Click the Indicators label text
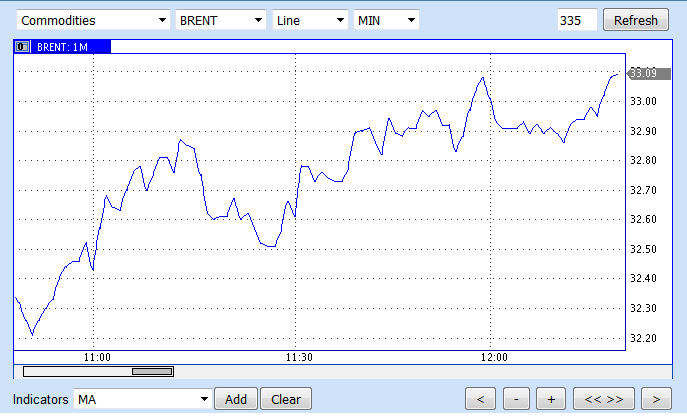 pos(41,399)
